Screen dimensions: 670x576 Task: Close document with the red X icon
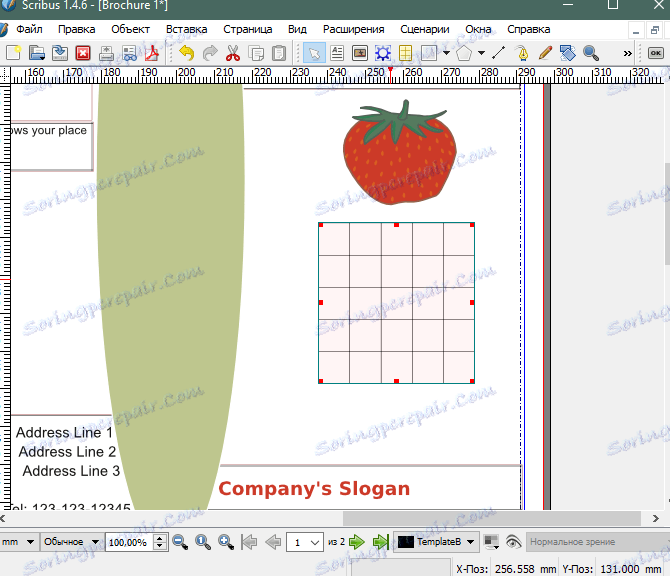coord(83,53)
